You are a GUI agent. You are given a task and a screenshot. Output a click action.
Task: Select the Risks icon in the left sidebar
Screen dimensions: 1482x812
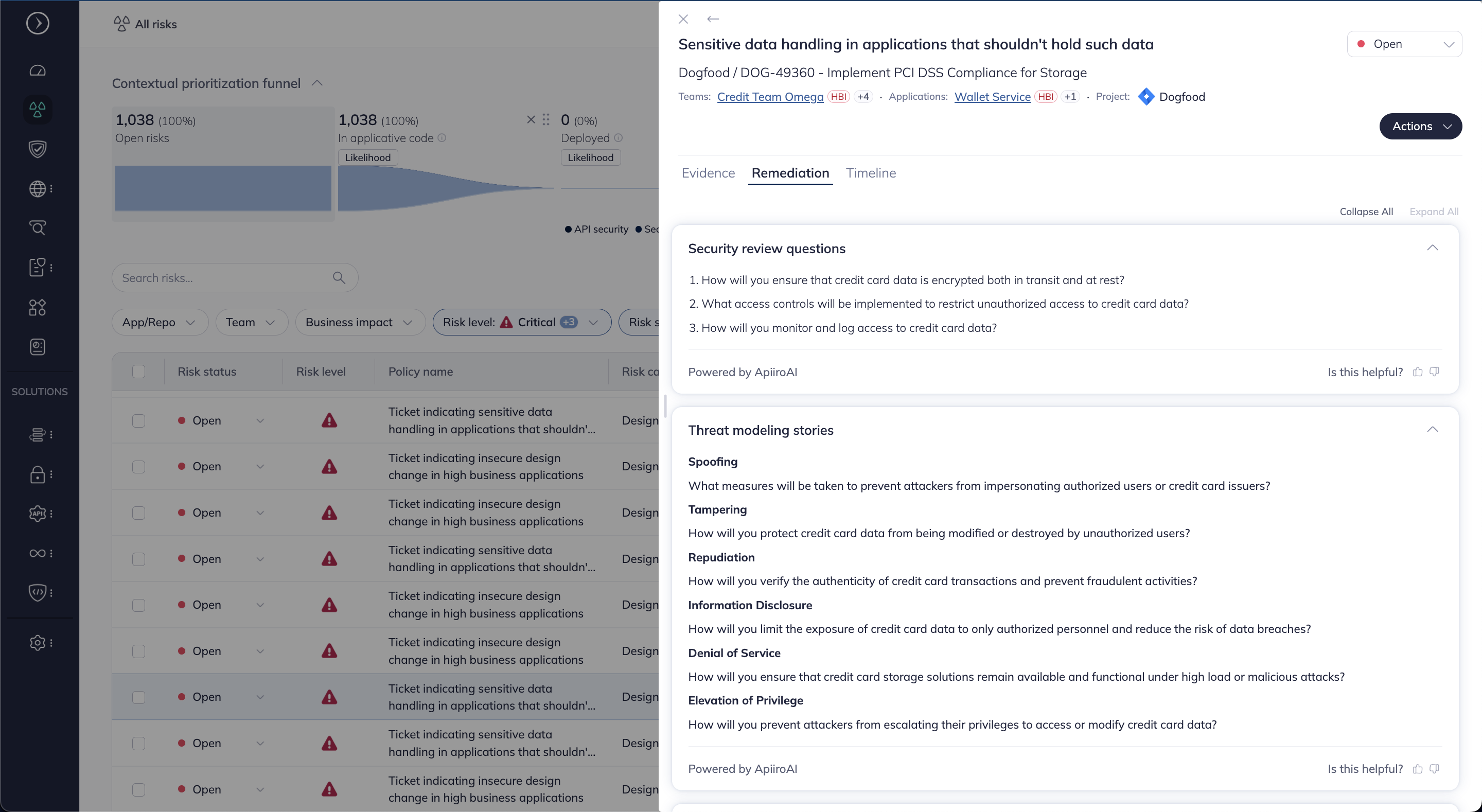(37, 109)
